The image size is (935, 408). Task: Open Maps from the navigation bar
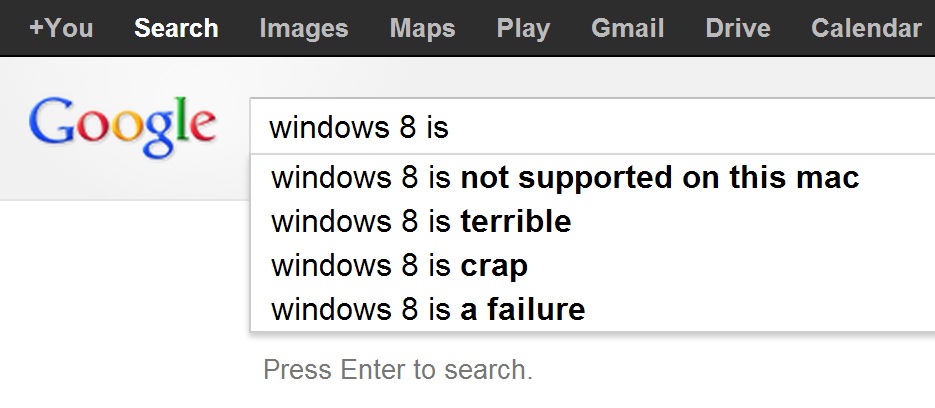tap(422, 28)
